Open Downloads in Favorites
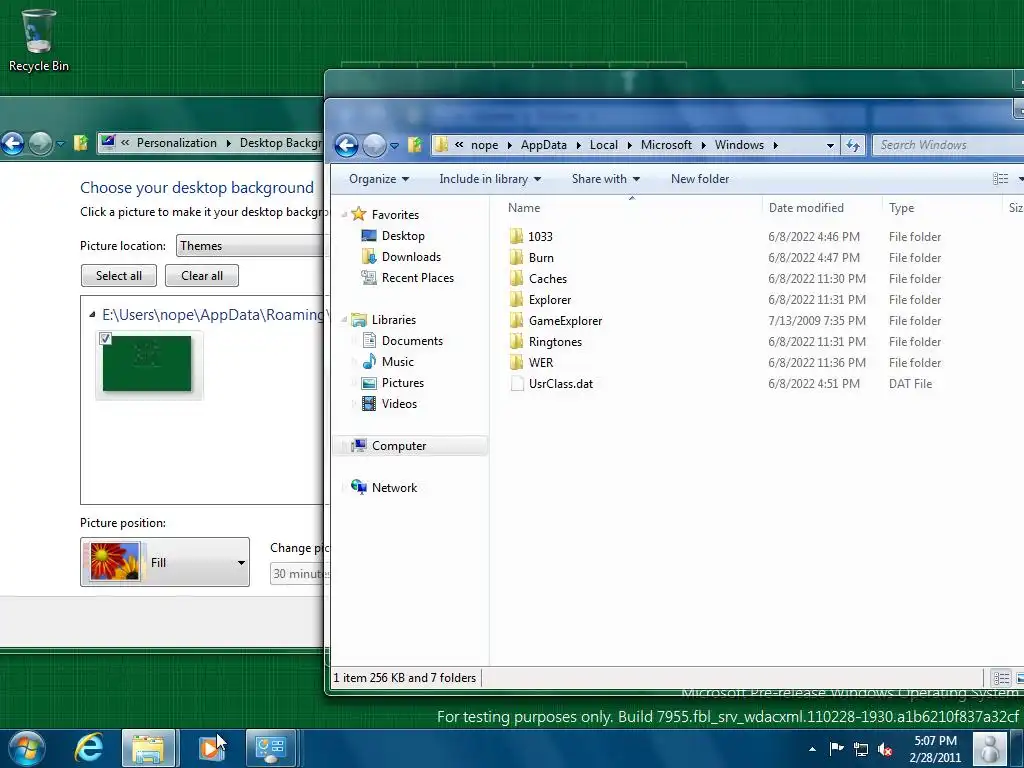Image resolution: width=1024 pixels, height=768 pixels. (411, 257)
